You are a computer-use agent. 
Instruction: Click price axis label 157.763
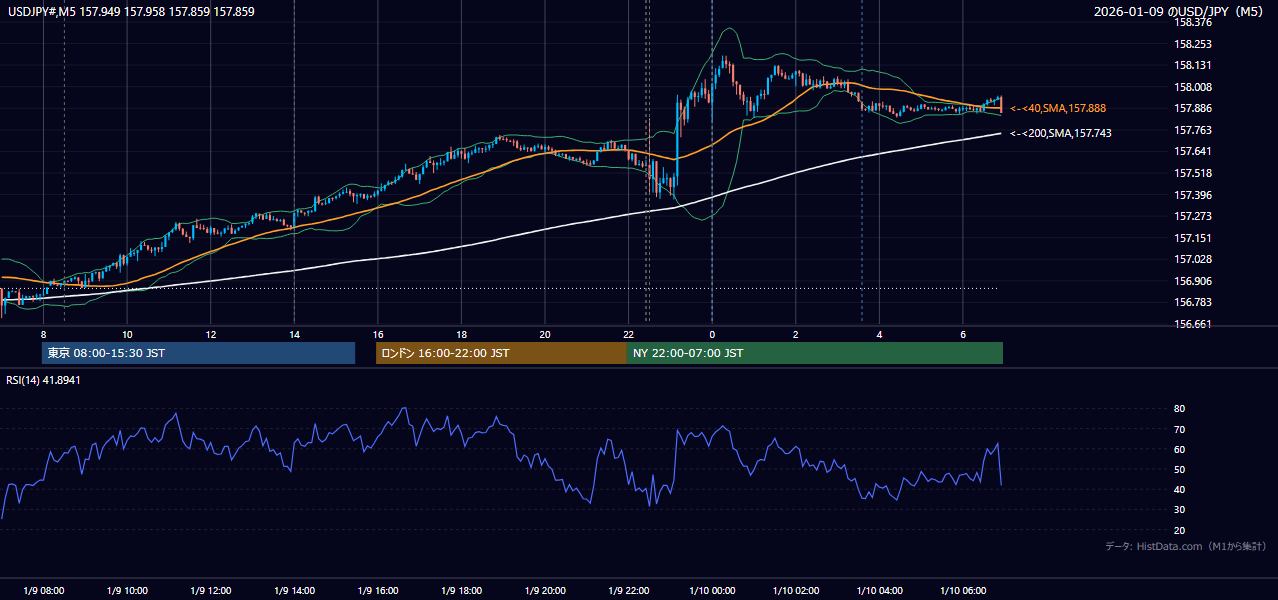(x=1193, y=130)
